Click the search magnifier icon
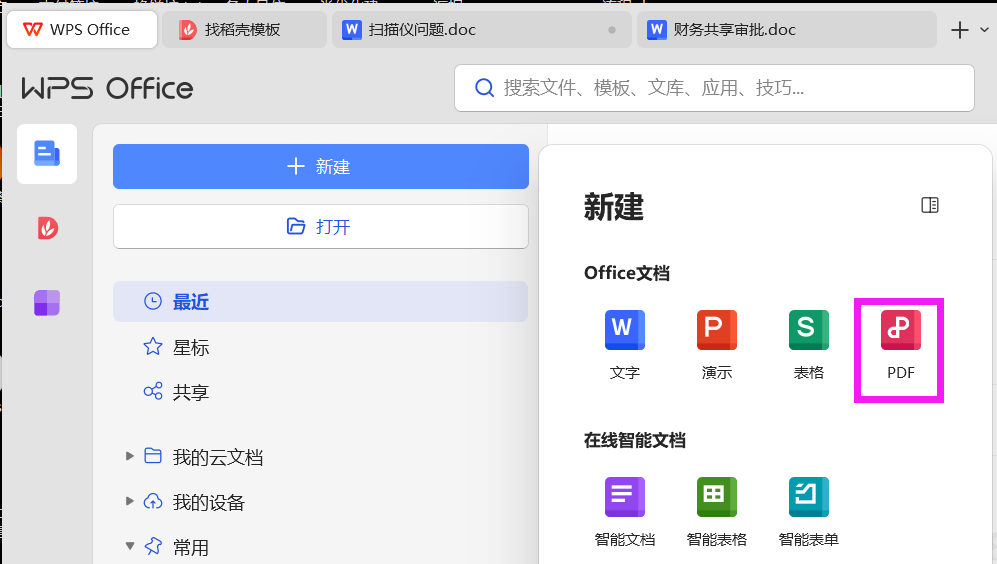 coord(484,88)
